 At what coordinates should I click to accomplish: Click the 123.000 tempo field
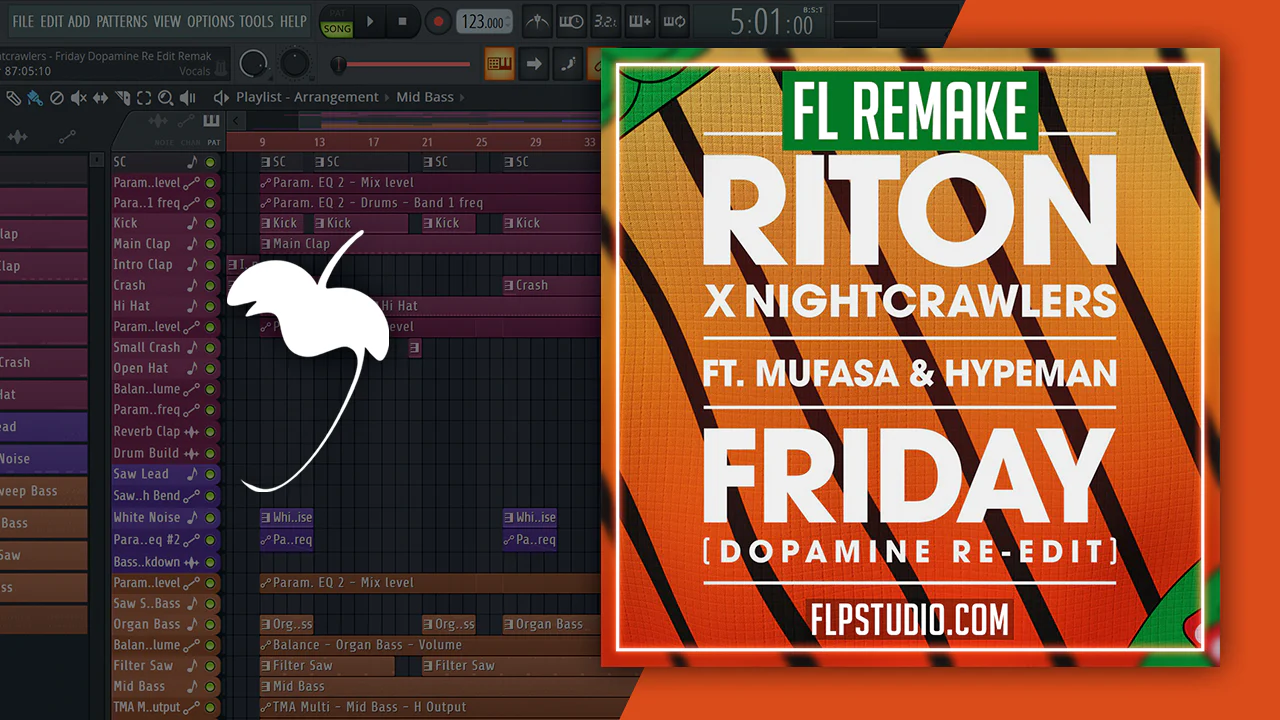(x=483, y=21)
